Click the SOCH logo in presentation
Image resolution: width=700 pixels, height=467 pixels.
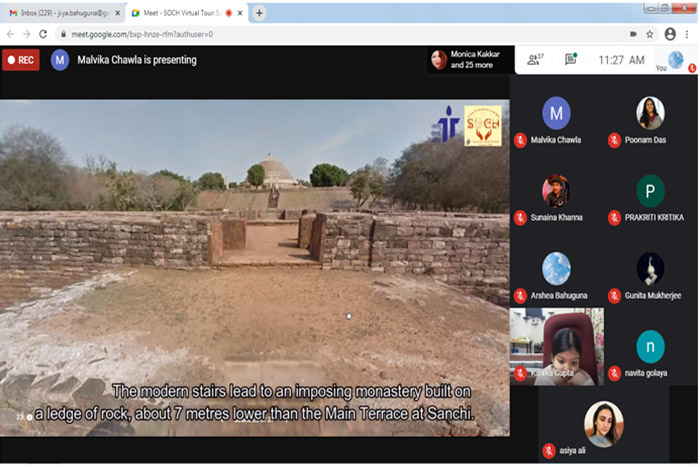point(483,125)
